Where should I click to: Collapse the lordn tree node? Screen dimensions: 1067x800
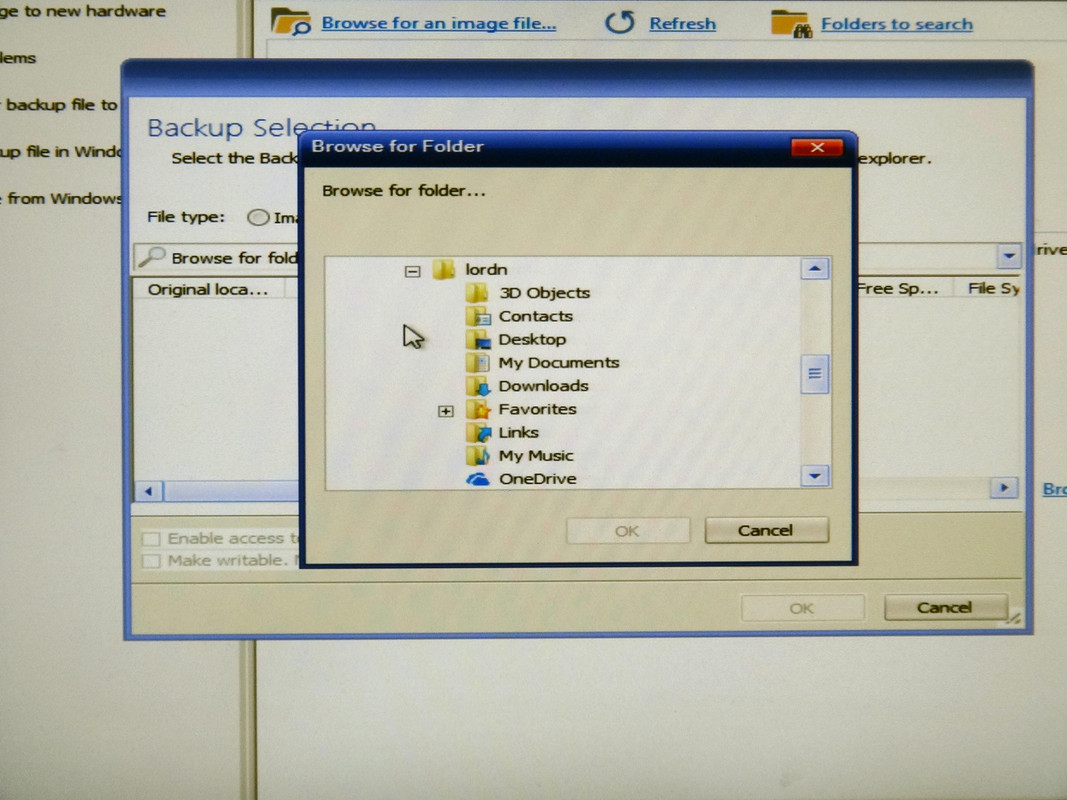click(412, 271)
